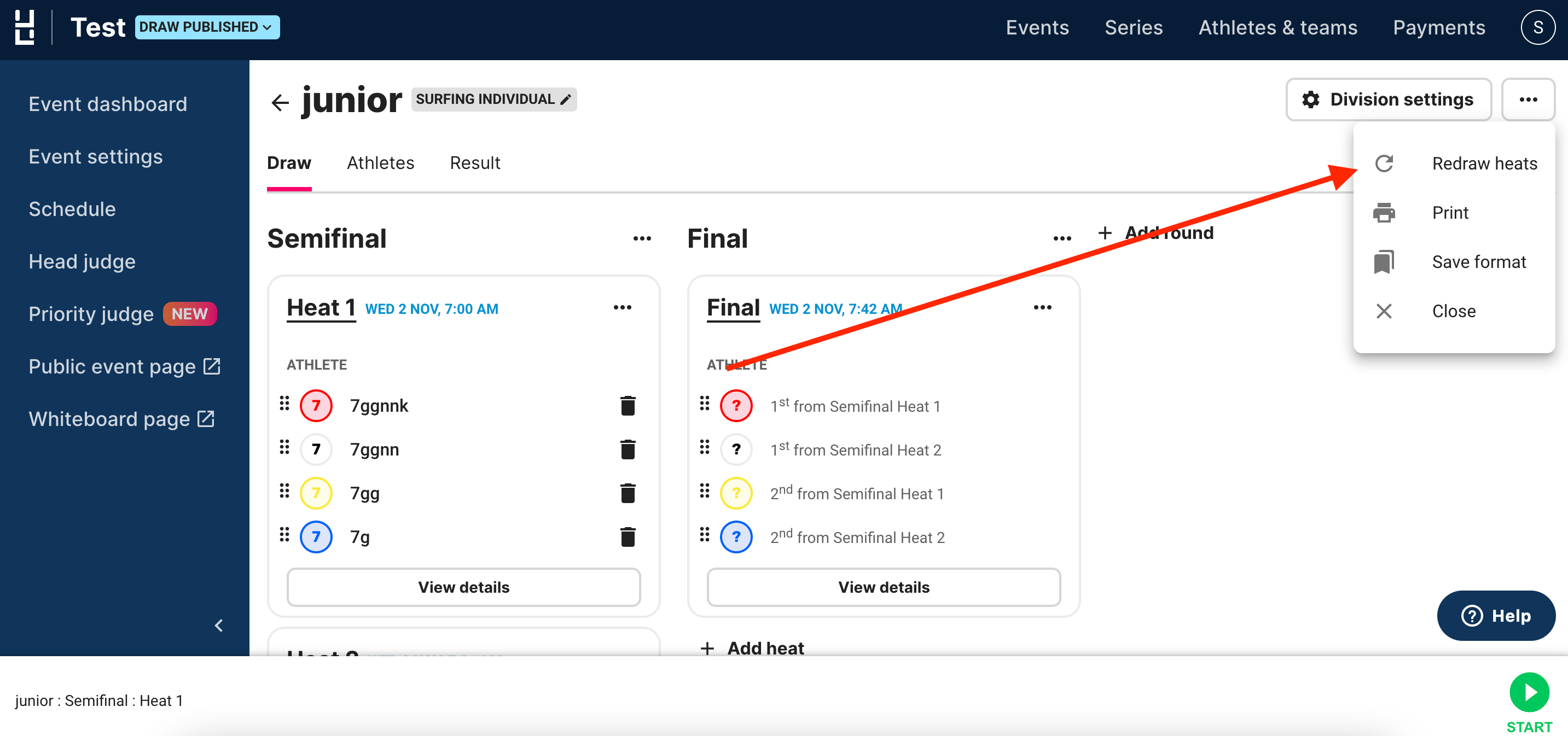This screenshot has width=1568, height=736.
Task: Switch to the Draw tab
Action: [x=289, y=163]
